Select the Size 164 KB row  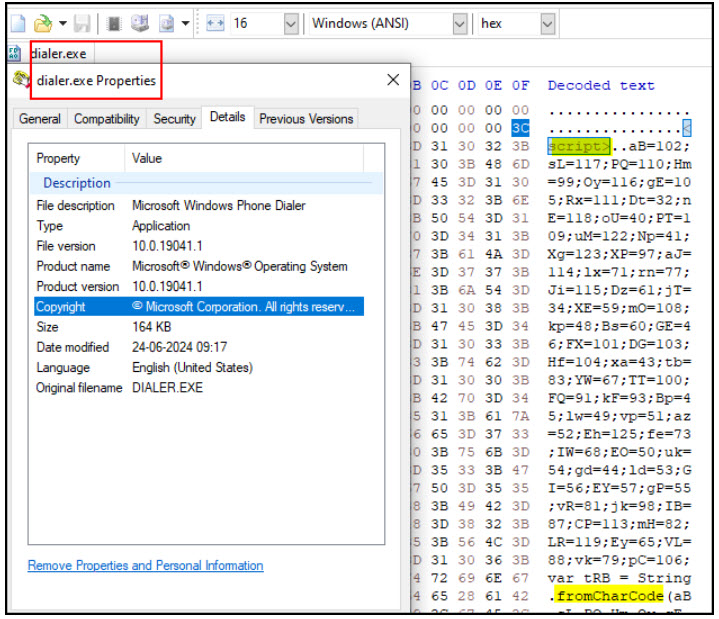[x=199, y=326]
